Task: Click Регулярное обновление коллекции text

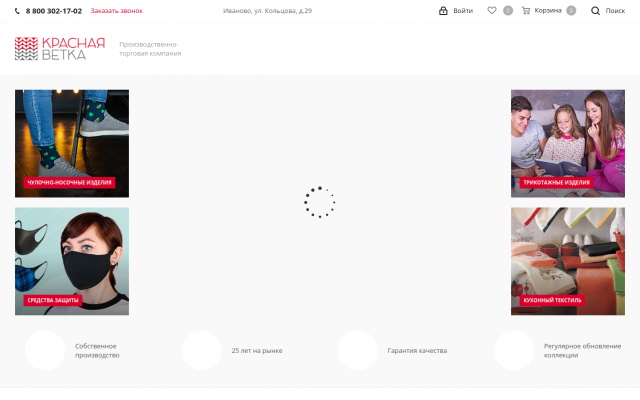Action: (x=582, y=351)
